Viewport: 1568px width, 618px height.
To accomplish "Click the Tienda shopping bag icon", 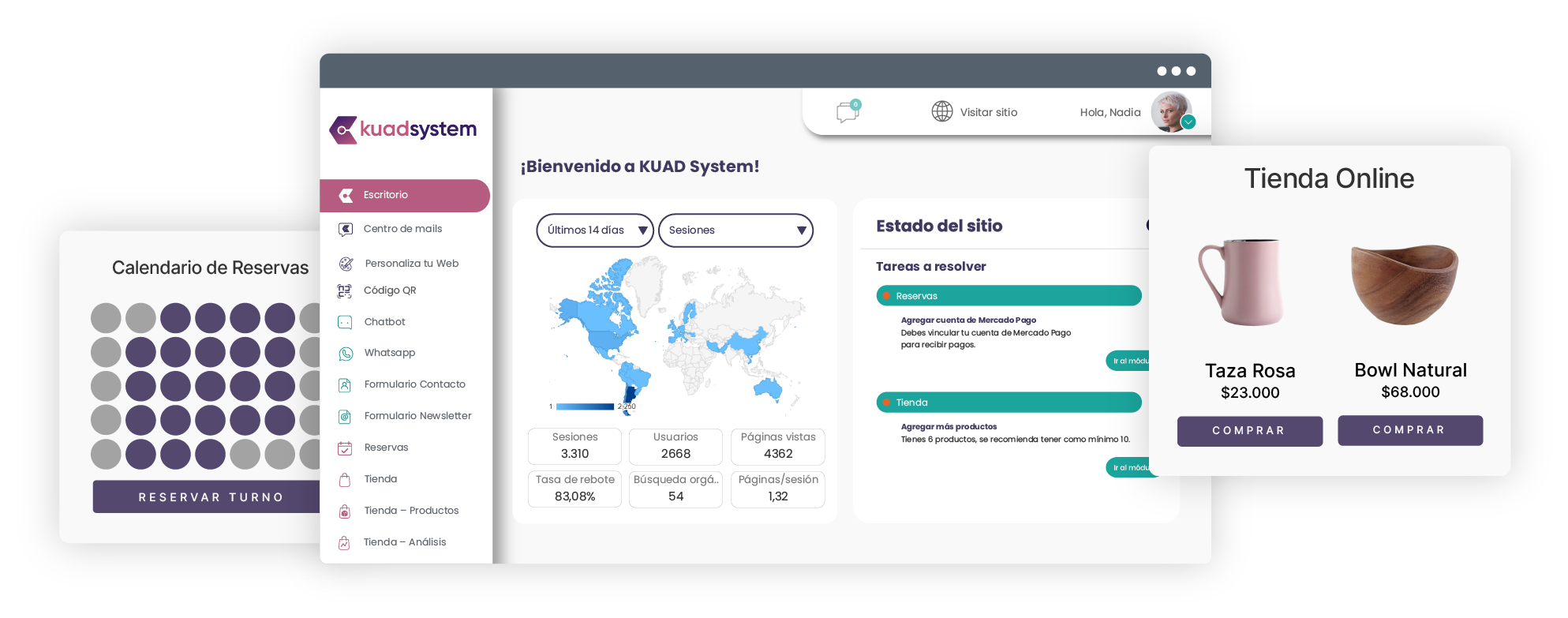I will (345, 479).
